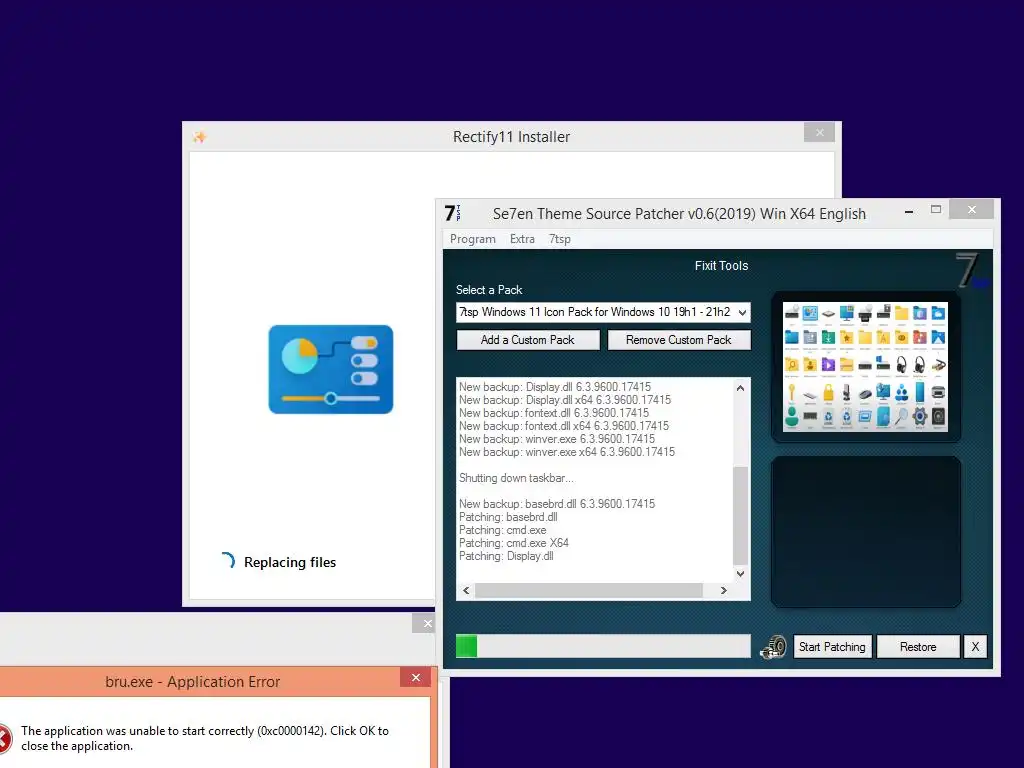Click the Rectify11 Installer close button

coord(820,133)
